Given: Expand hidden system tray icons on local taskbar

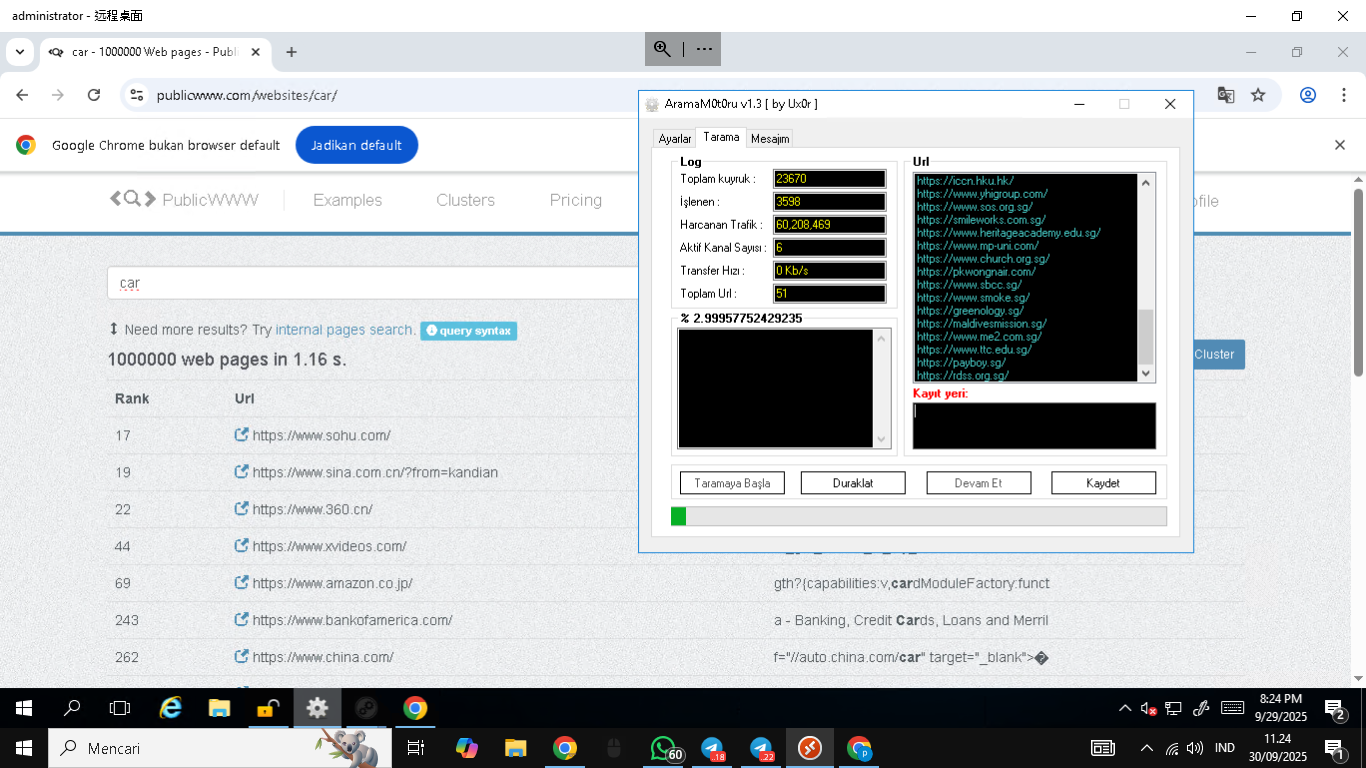Looking at the screenshot, I should (x=1146, y=748).
